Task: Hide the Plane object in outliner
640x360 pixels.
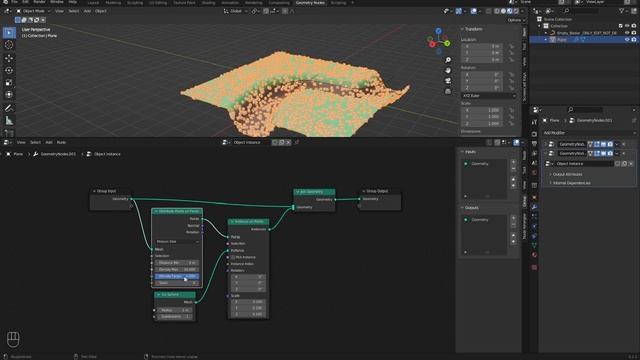Action: (627, 40)
